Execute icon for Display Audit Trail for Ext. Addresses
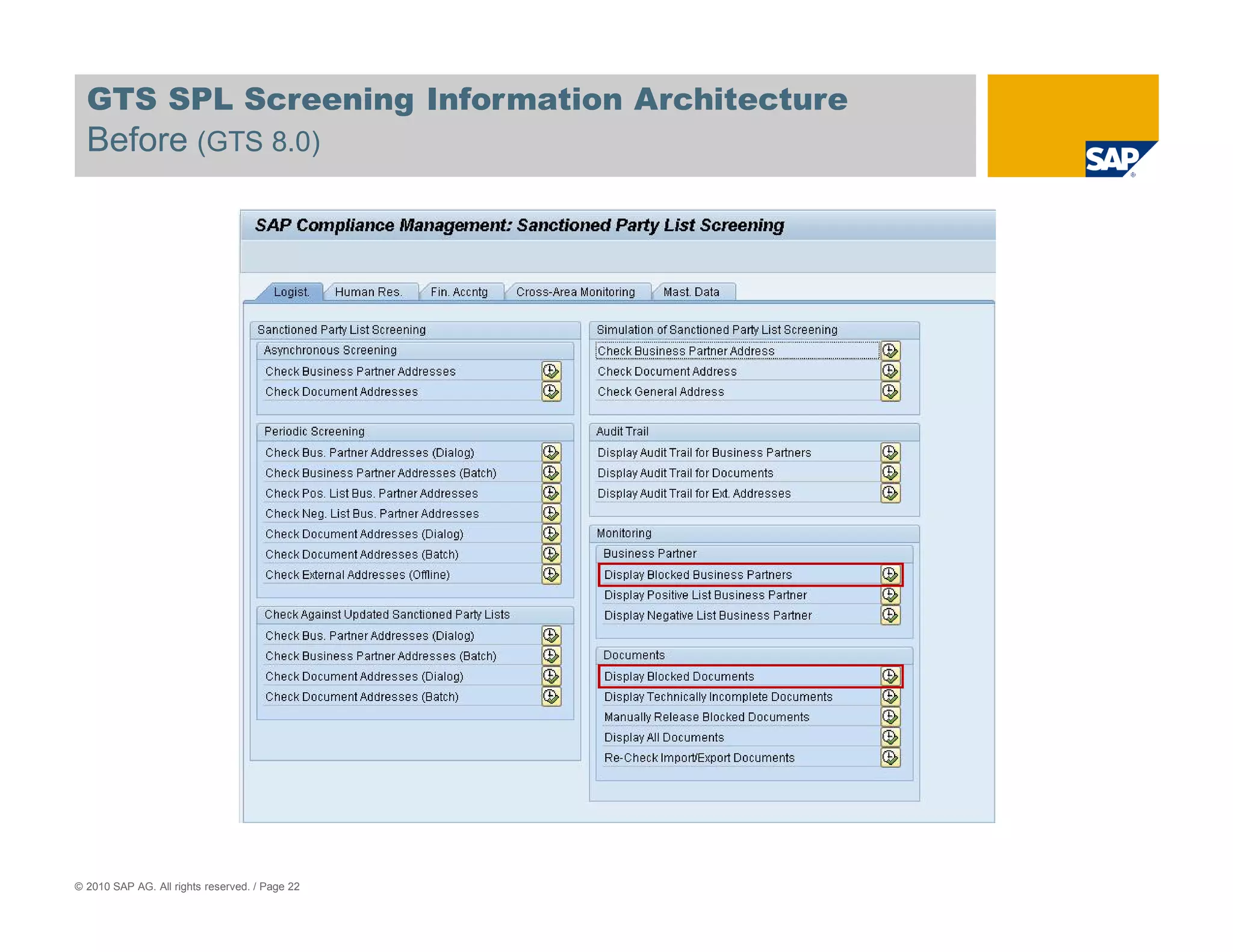 coord(890,493)
